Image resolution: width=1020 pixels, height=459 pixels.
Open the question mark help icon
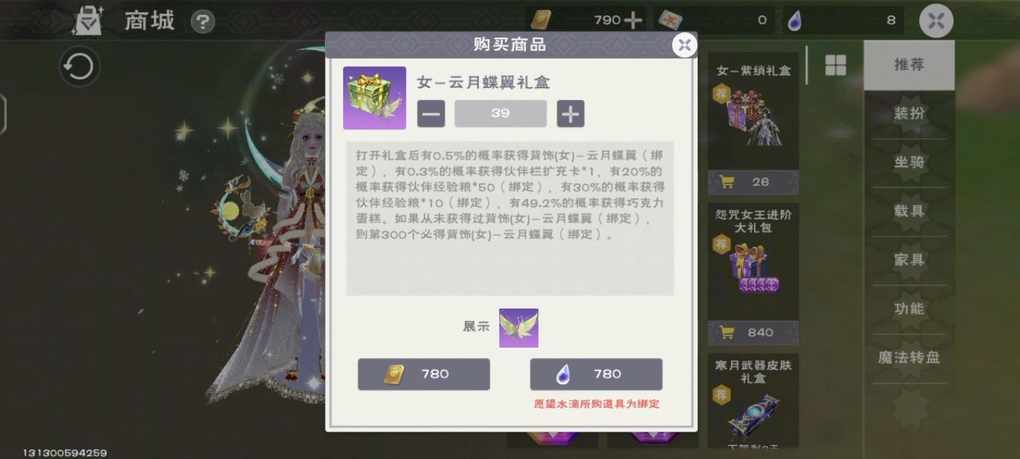pos(203,22)
